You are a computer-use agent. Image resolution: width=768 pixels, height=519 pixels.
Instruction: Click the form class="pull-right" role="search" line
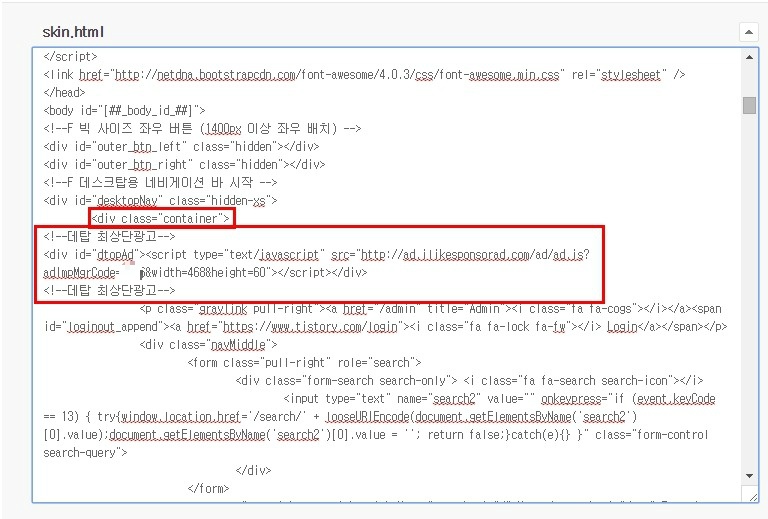tap(304, 363)
